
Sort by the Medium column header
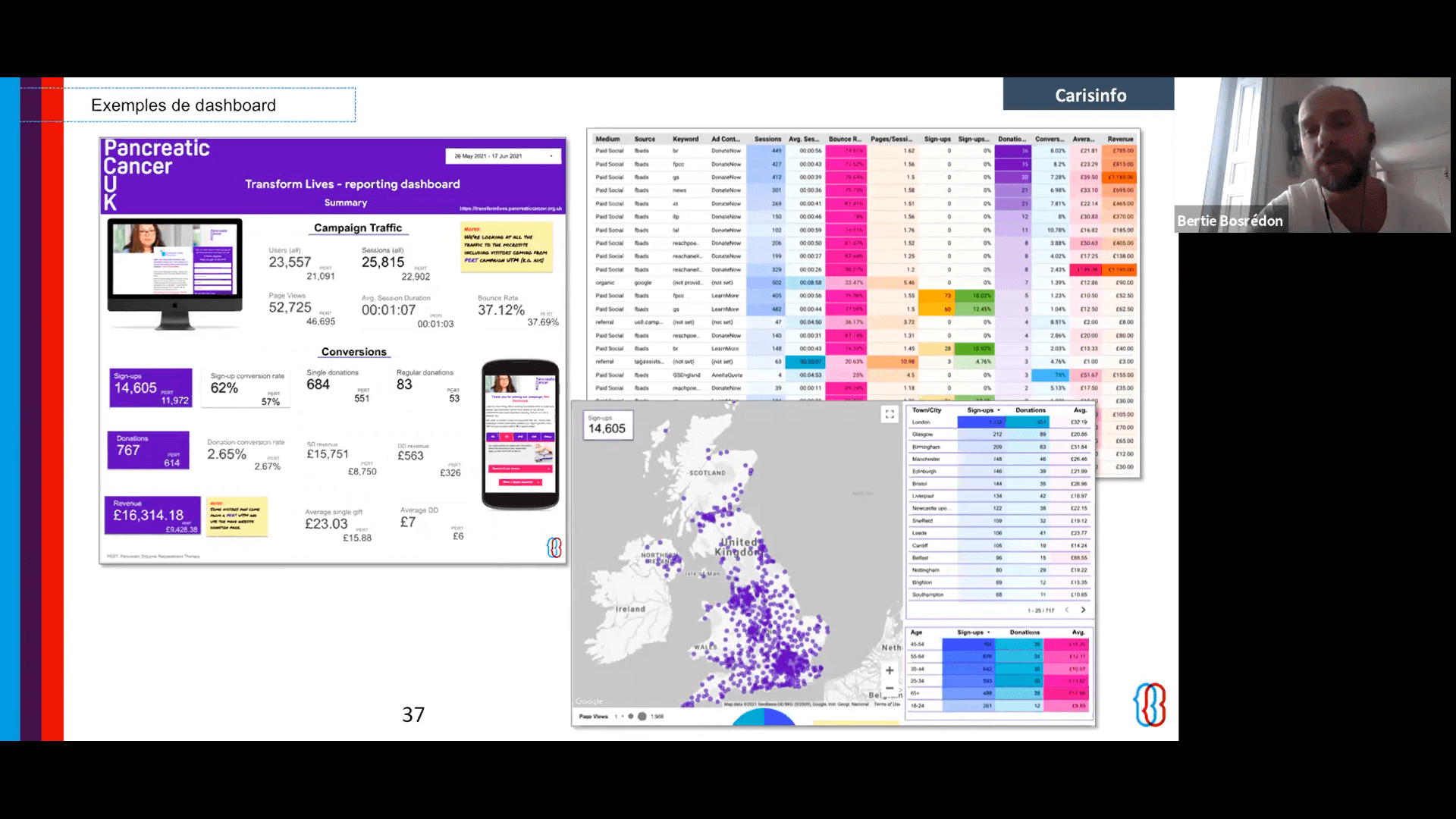pyautogui.click(x=607, y=139)
